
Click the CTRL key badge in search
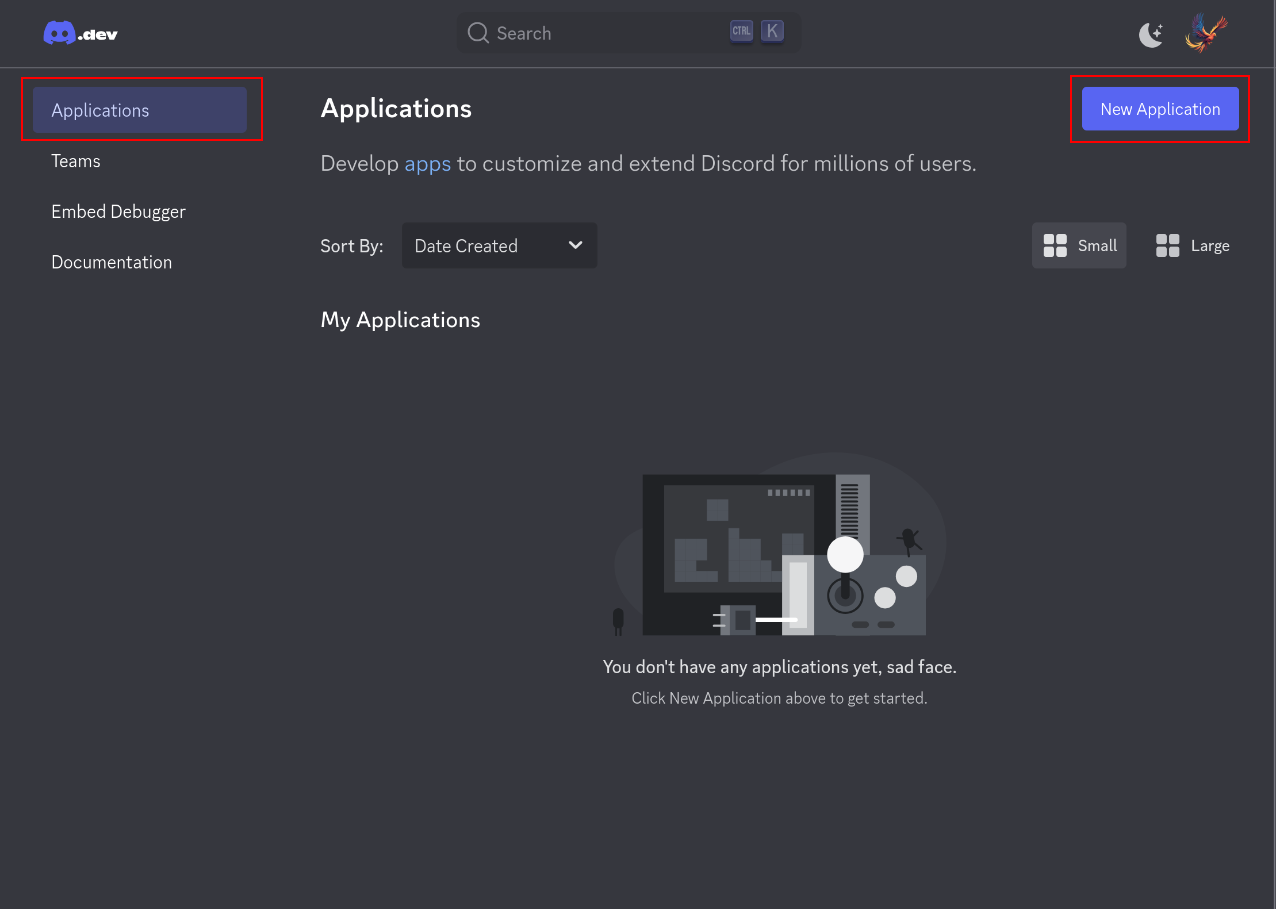pos(741,31)
